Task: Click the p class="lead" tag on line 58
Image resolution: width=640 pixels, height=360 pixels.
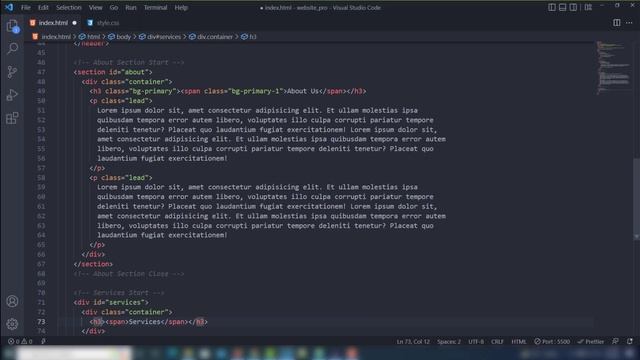Action: click(121, 178)
